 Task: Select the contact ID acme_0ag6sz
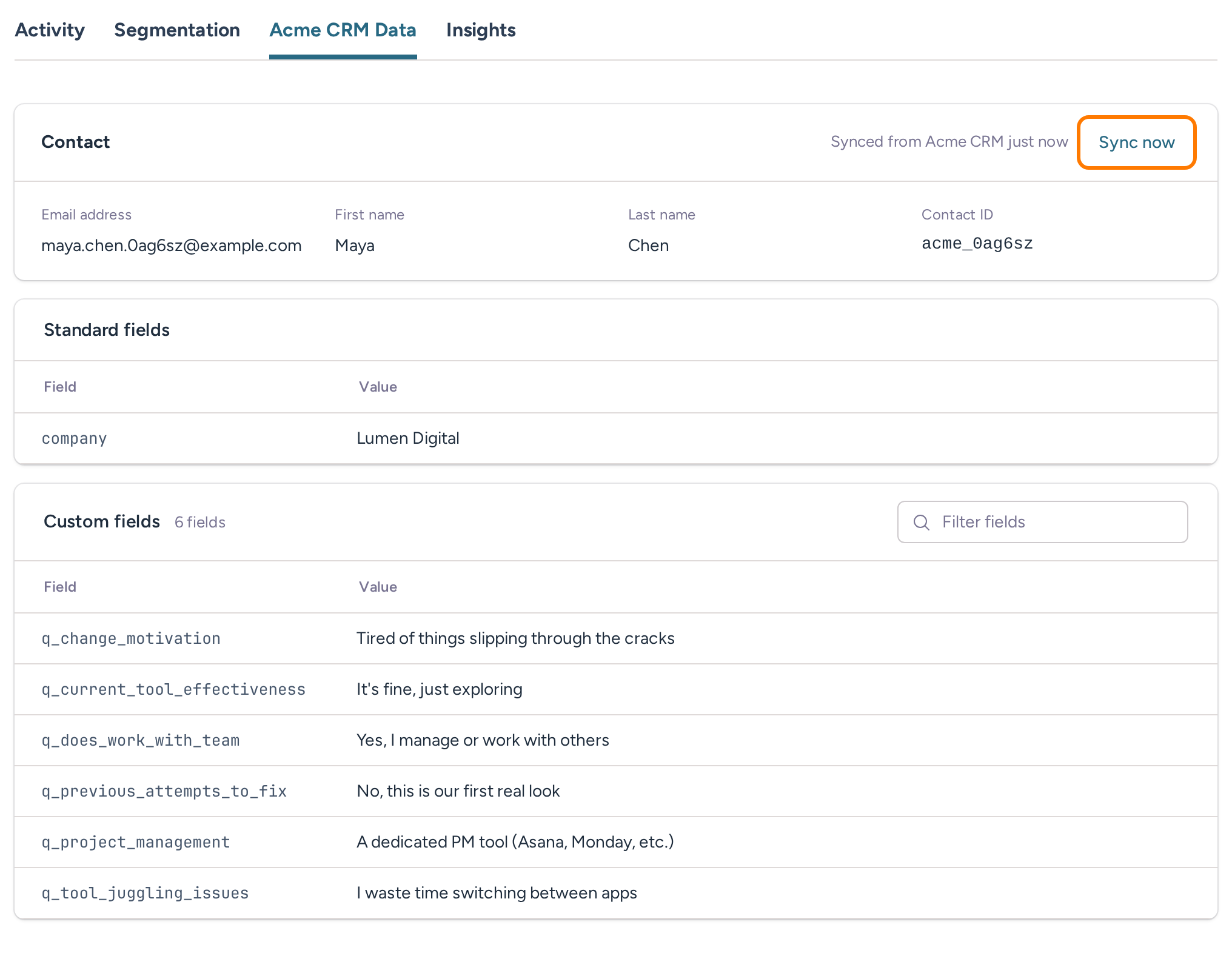[x=977, y=244]
